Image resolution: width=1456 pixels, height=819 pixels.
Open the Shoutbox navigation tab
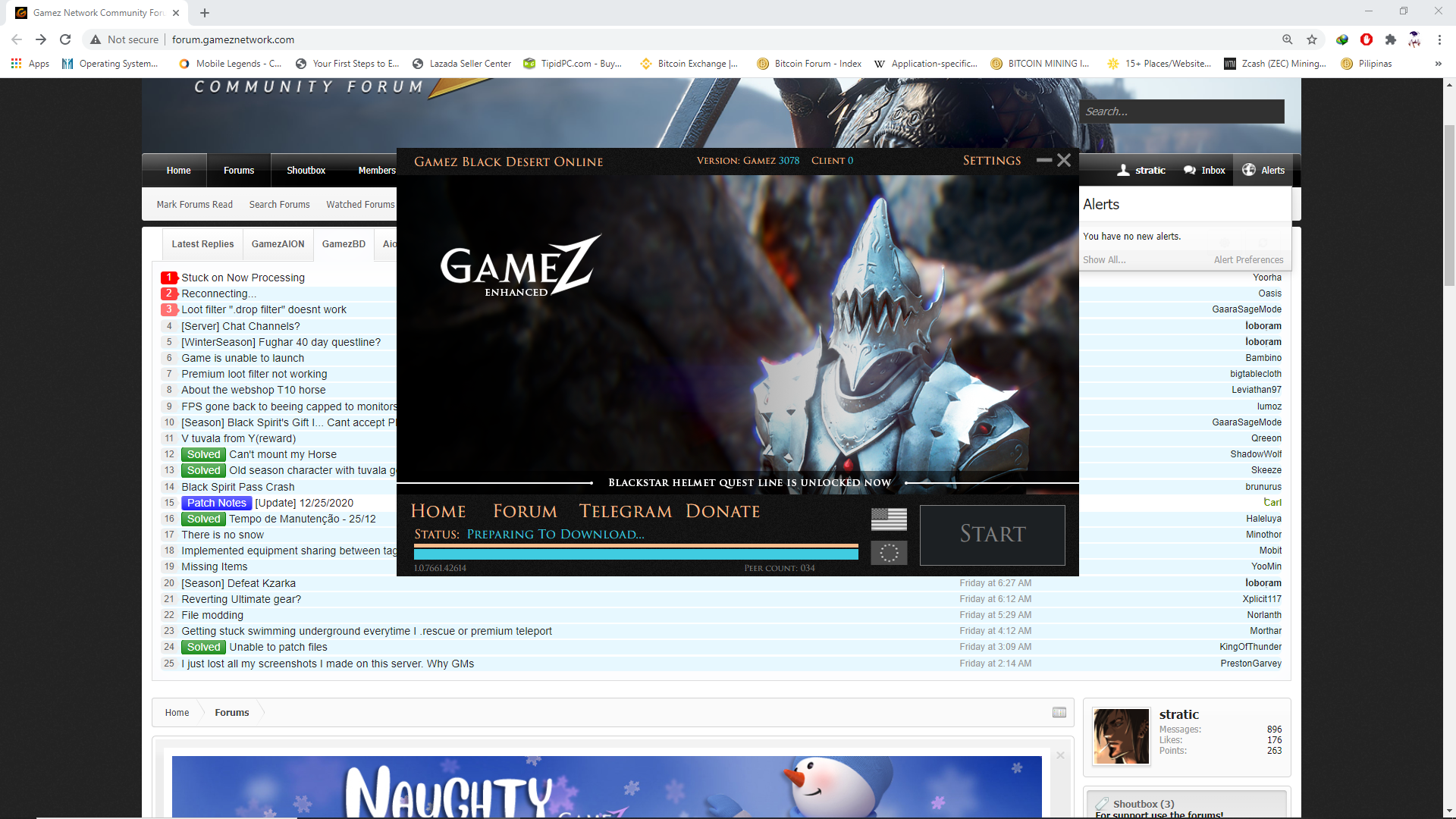click(306, 171)
